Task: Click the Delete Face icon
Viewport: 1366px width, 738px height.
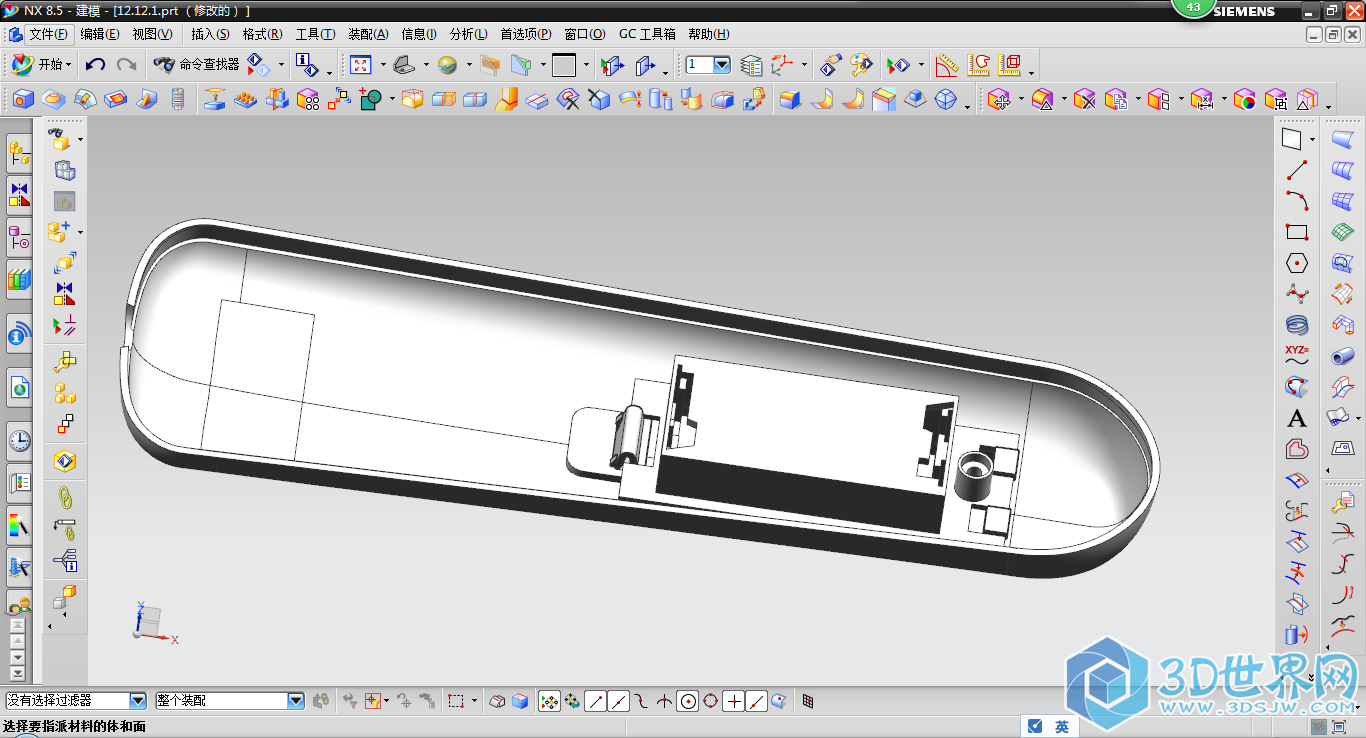Action: [x=1084, y=99]
